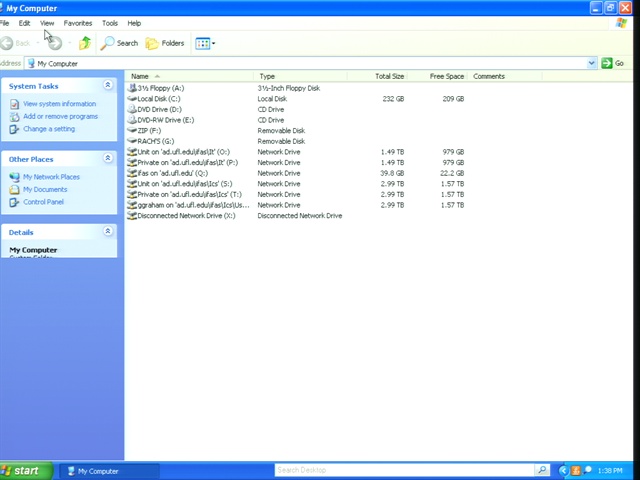Select the Local Disk (C:) drive icon
This screenshot has height=480, width=640.
pyautogui.click(x=132, y=98)
